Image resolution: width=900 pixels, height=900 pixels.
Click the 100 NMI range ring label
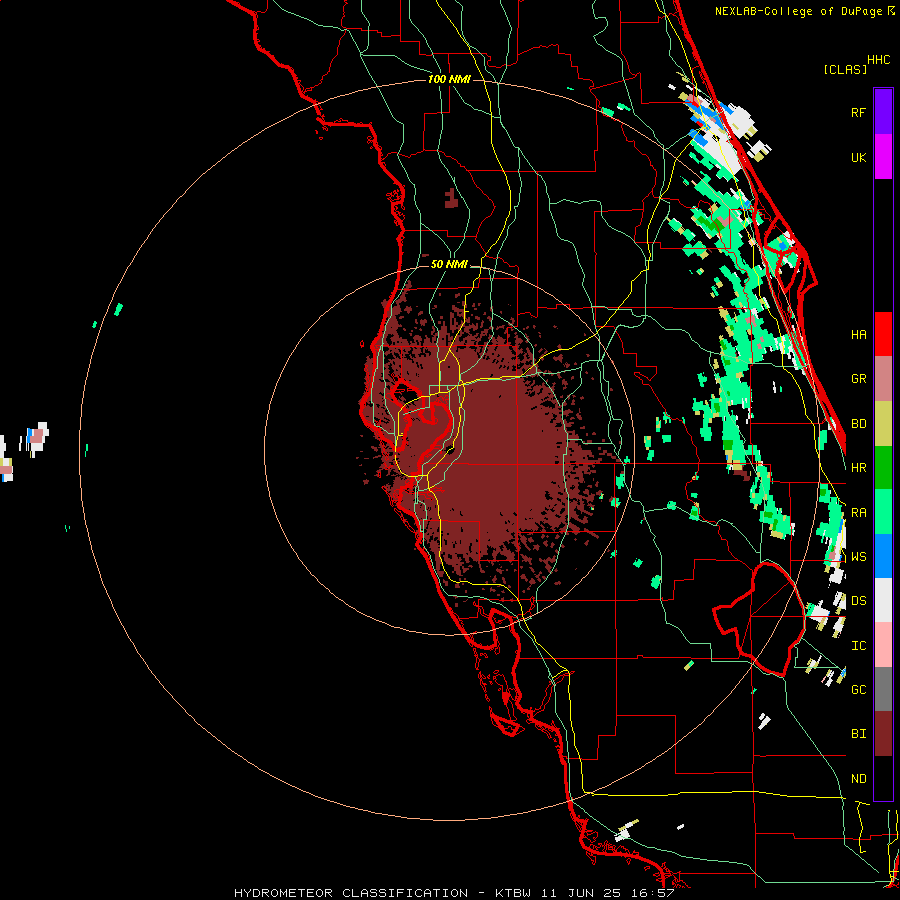[x=449, y=79]
